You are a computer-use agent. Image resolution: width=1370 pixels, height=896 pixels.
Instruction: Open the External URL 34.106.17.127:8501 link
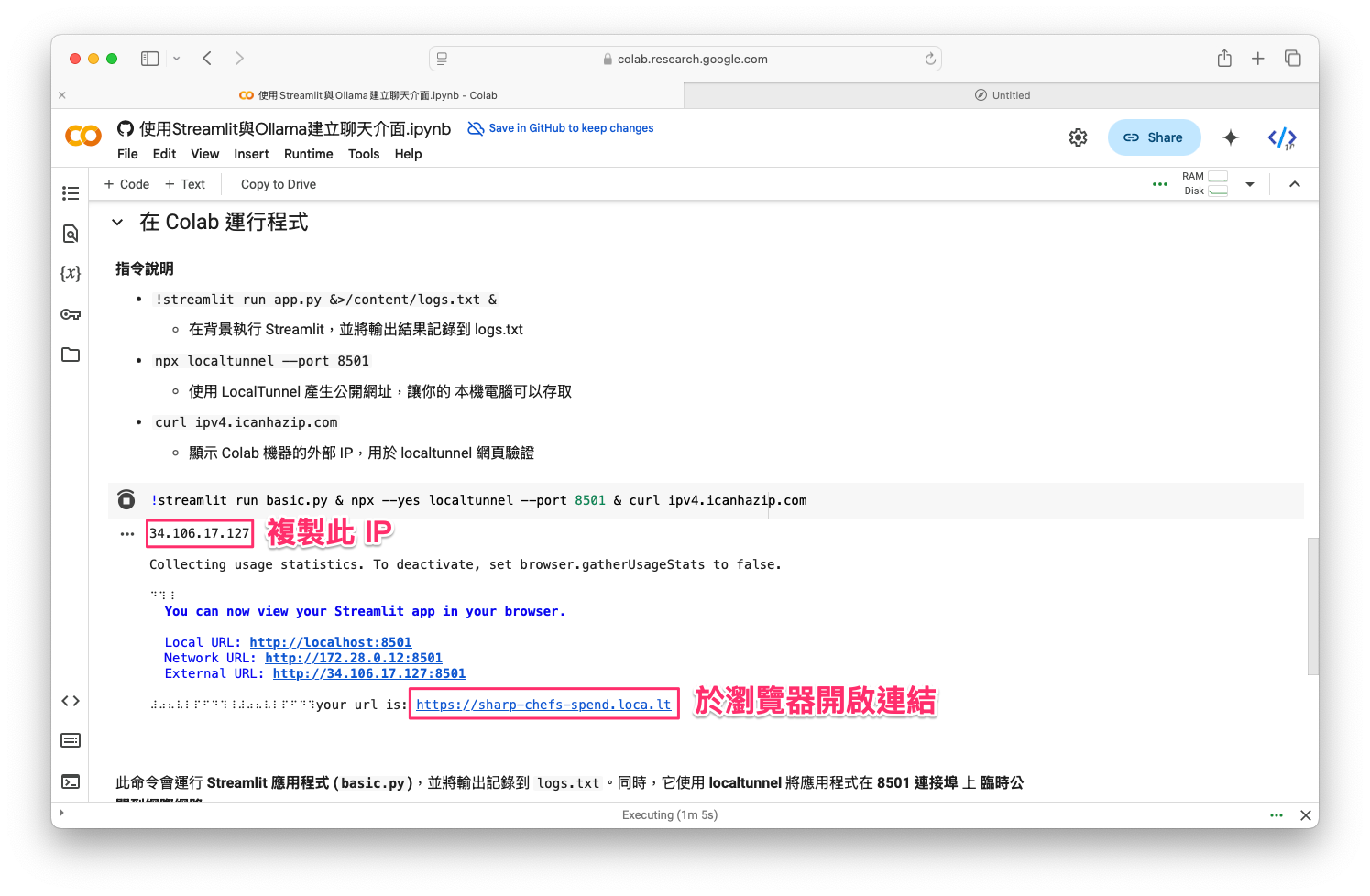[369, 673]
